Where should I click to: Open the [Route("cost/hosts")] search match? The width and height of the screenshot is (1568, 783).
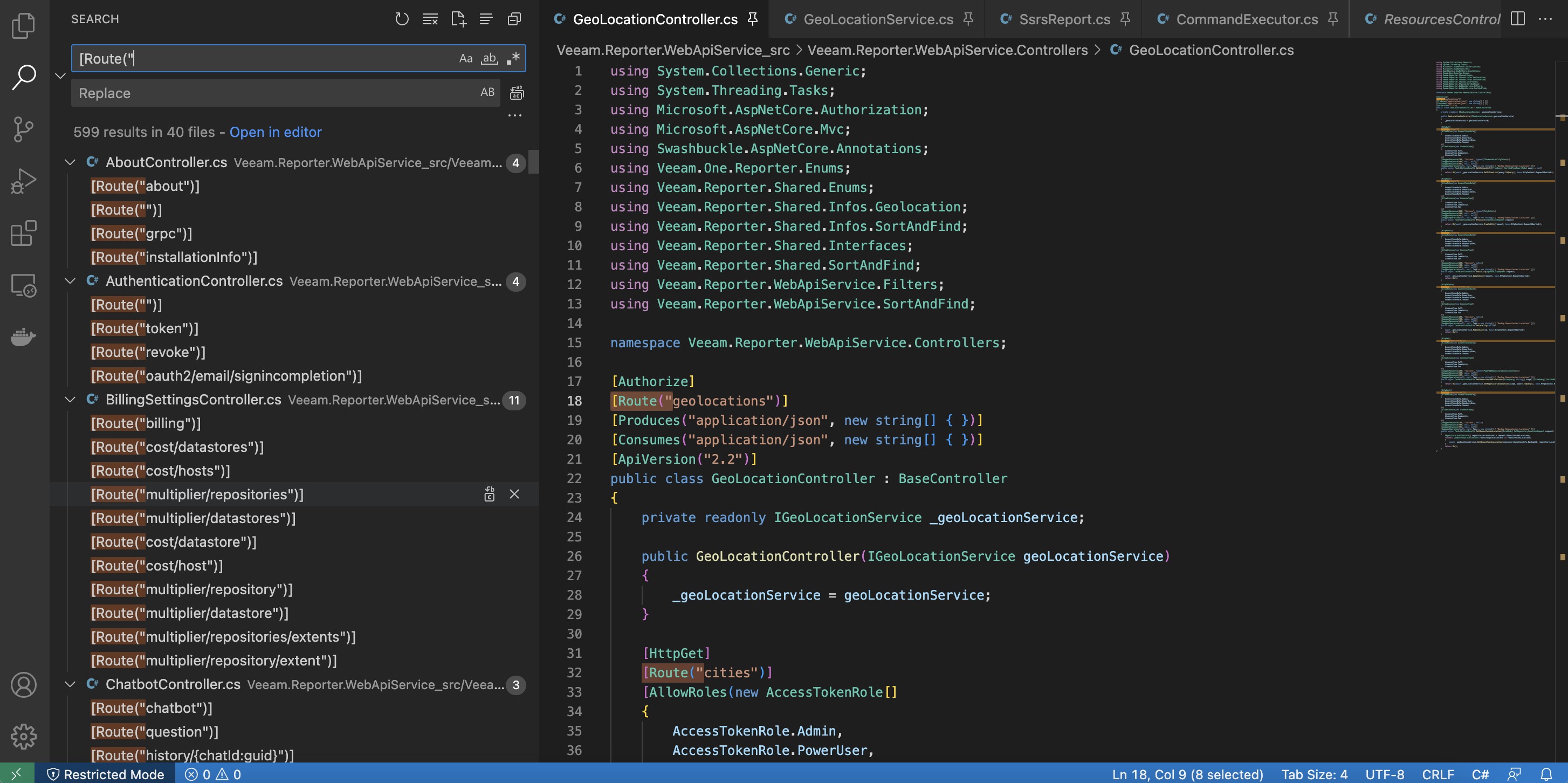tap(161, 471)
